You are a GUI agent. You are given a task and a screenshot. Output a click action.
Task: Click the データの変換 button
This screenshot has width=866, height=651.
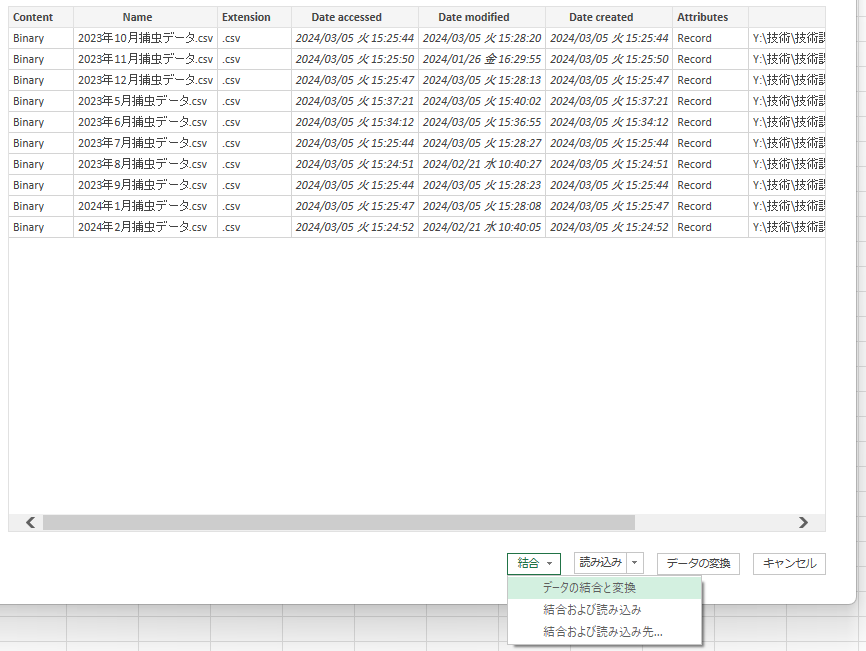698,564
